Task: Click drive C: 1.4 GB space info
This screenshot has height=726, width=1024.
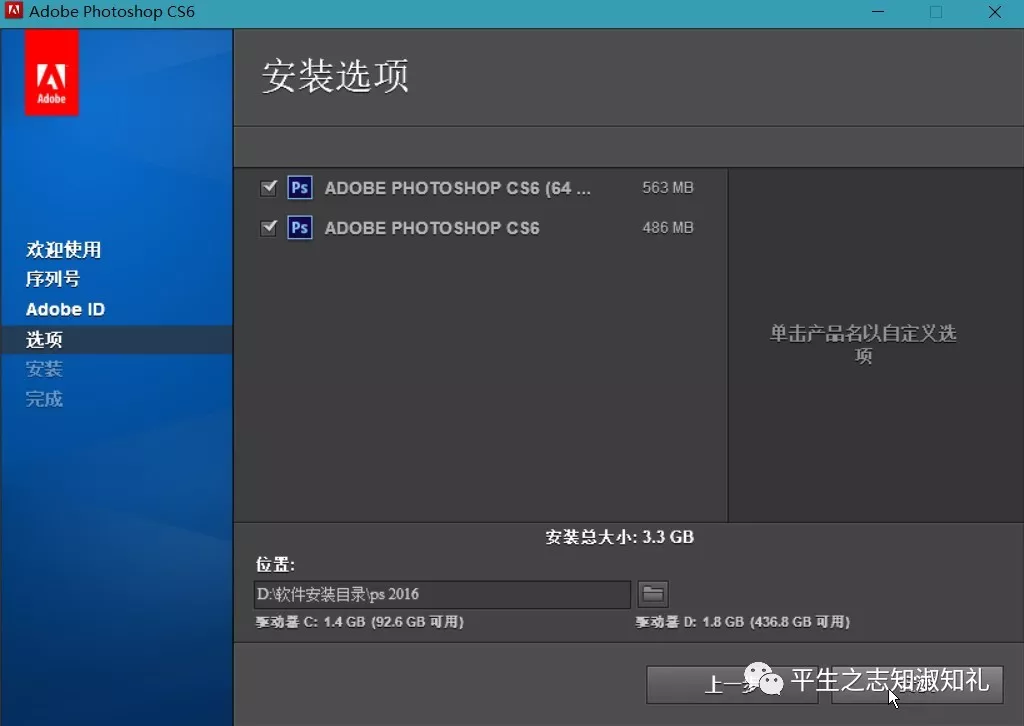Action: [x=359, y=622]
